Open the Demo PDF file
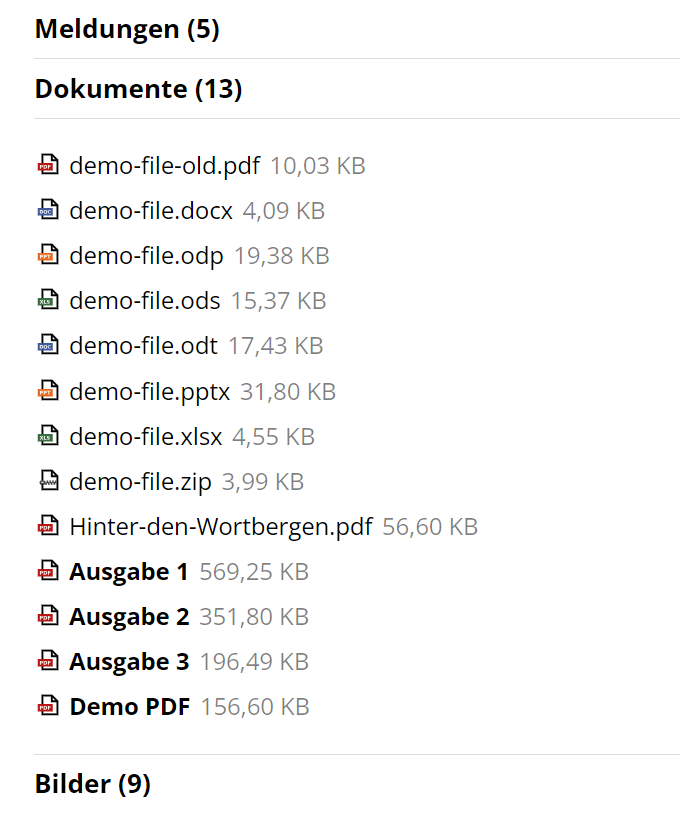This screenshot has width=680, height=837. pyautogui.click(x=129, y=705)
